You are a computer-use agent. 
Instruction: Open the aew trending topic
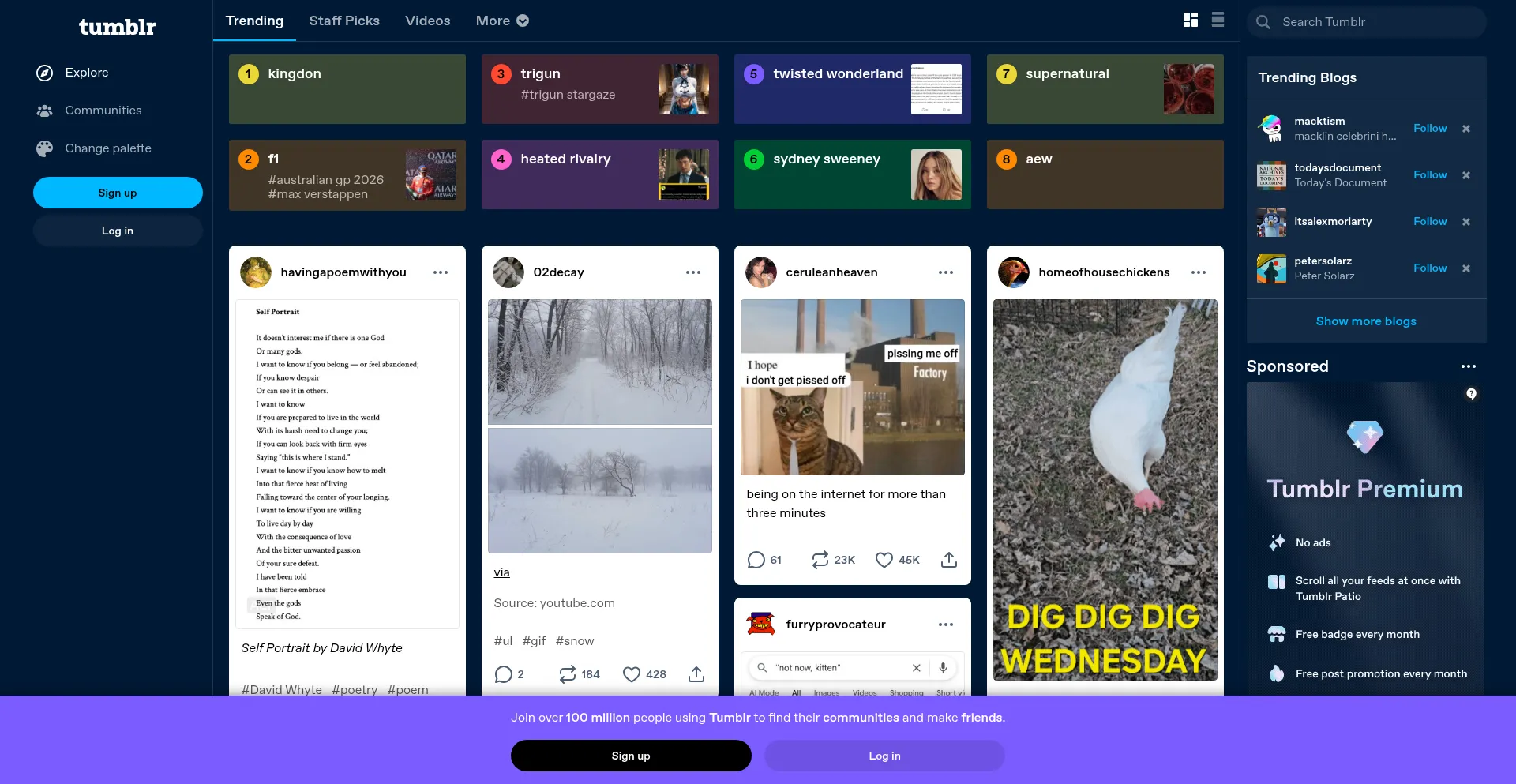(x=1105, y=174)
